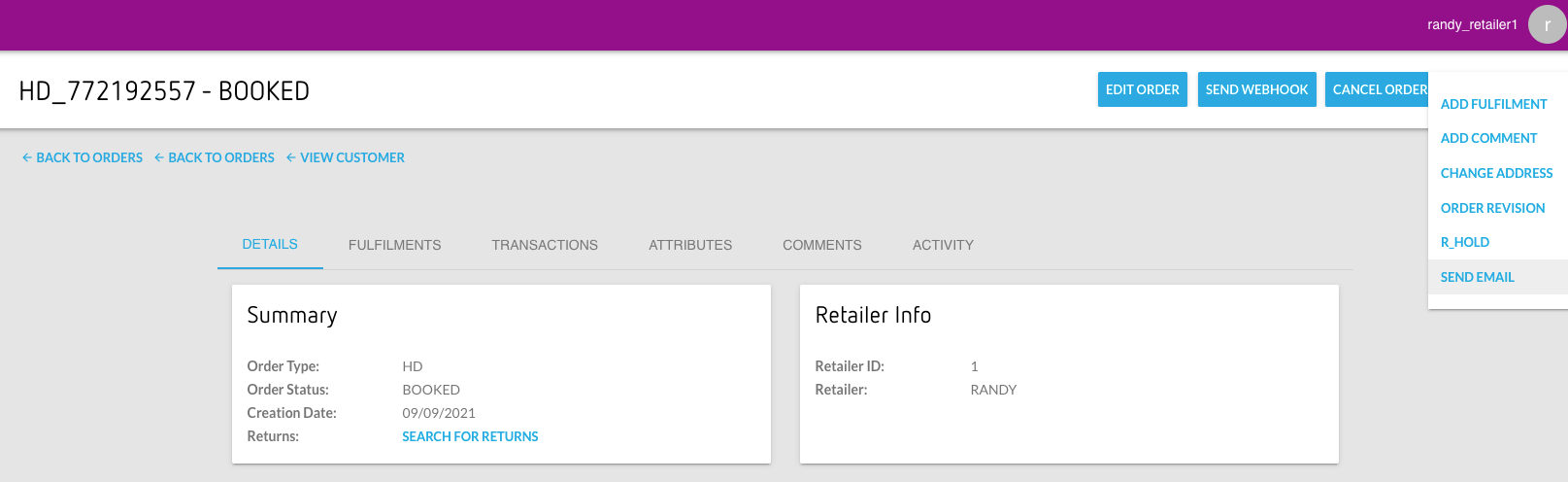
Task: Choose the R_HOLD menu entry
Action: [x=1464, y=242]
